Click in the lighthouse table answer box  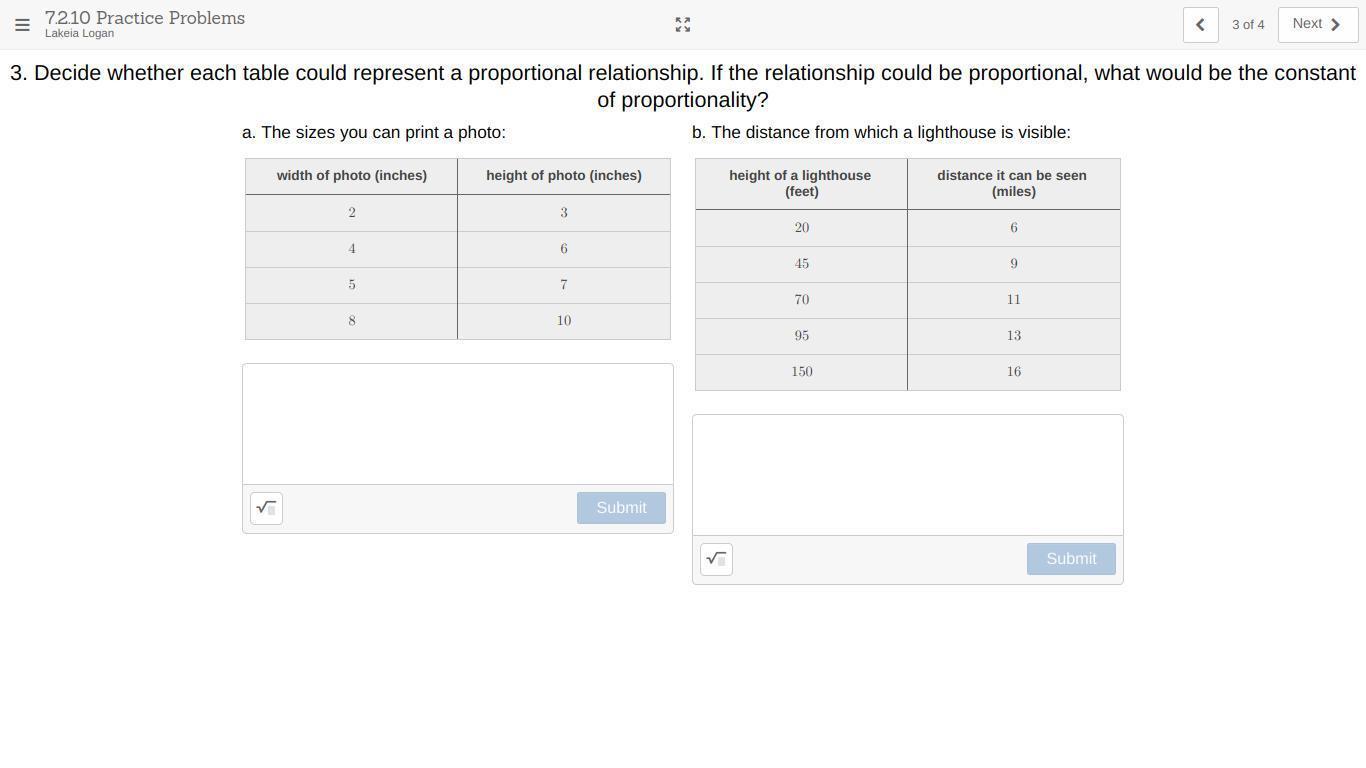pos(908,475)
